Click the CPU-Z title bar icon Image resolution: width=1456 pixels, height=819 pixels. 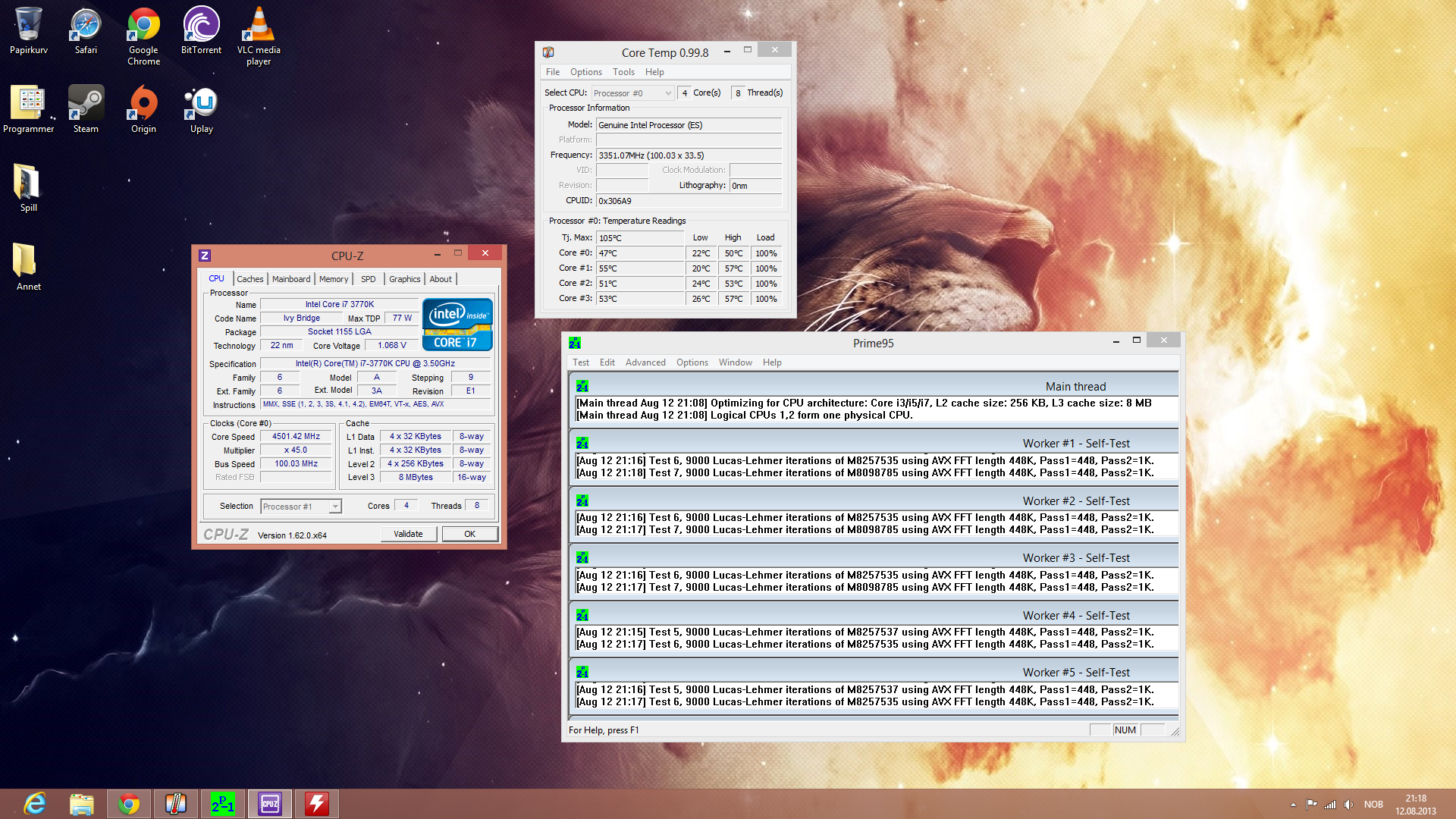pos(205,256)
